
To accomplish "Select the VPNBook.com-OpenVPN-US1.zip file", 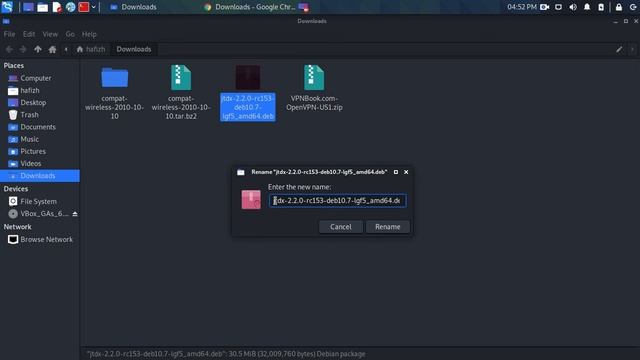I will (314, 88).
